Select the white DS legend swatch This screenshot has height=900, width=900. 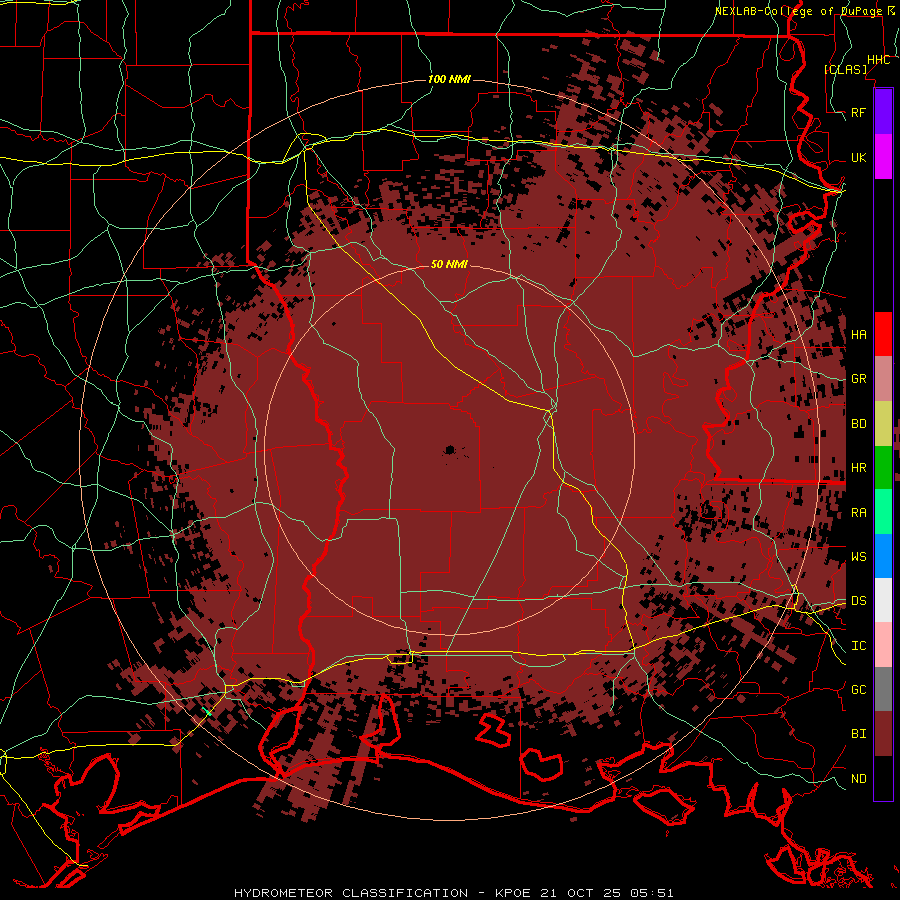pos(883,600)
